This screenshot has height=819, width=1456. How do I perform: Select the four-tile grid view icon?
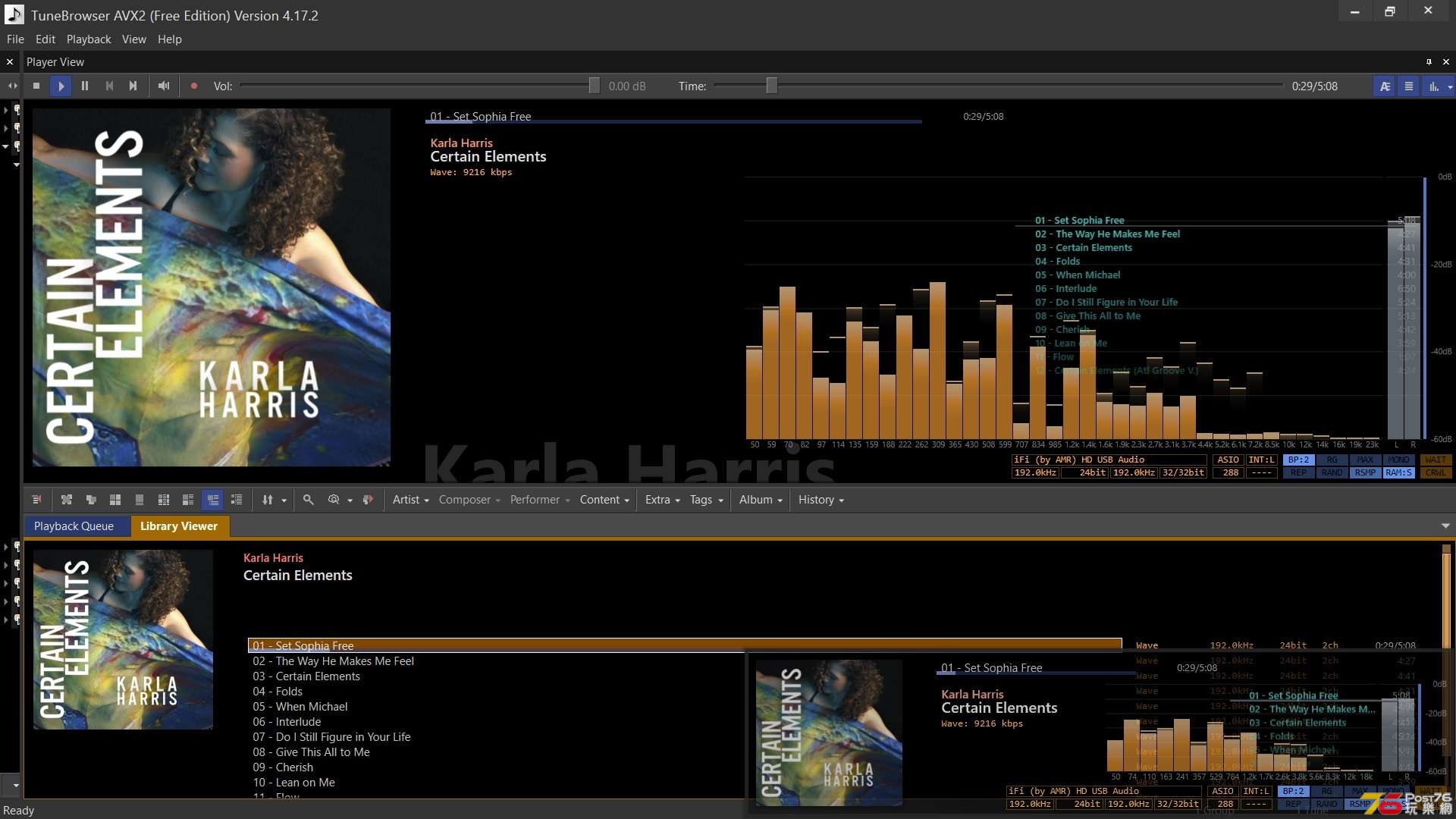[115, 500]
